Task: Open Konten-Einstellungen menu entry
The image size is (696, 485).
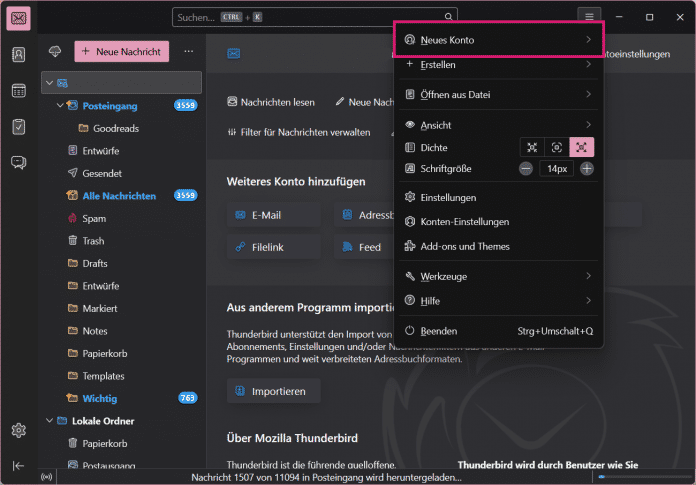Action: [464, 221]
